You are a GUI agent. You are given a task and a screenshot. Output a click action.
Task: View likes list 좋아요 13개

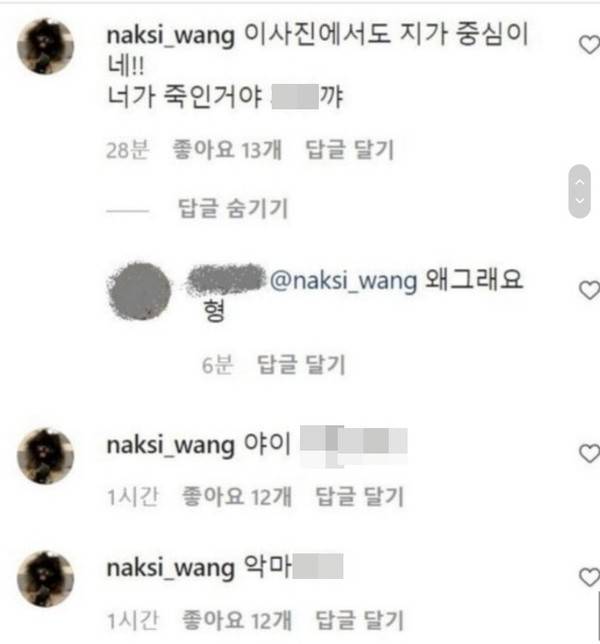coord(228,150)
